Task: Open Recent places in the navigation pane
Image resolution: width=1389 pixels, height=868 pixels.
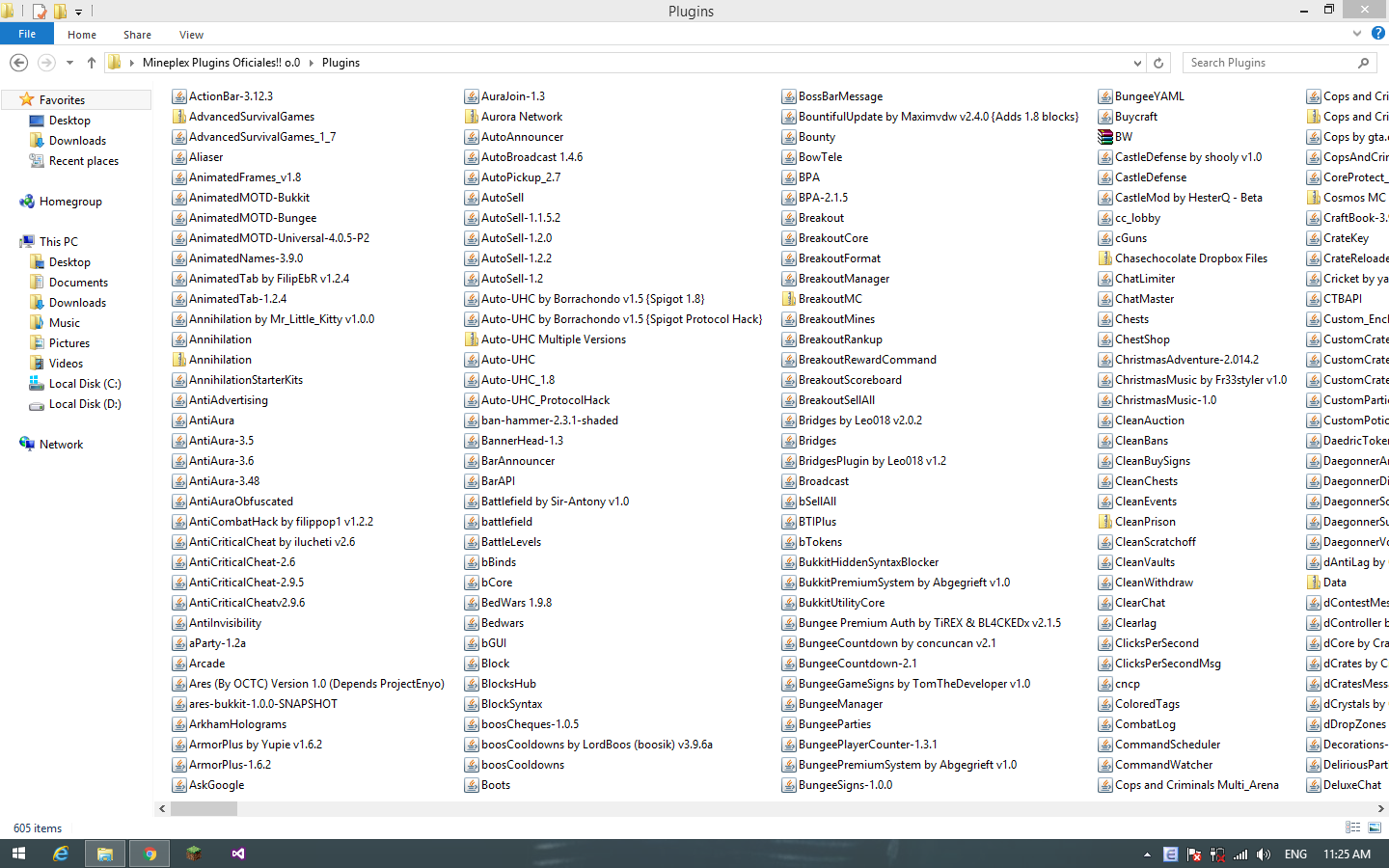Action: pyautogui.click(x=84, y=161)
